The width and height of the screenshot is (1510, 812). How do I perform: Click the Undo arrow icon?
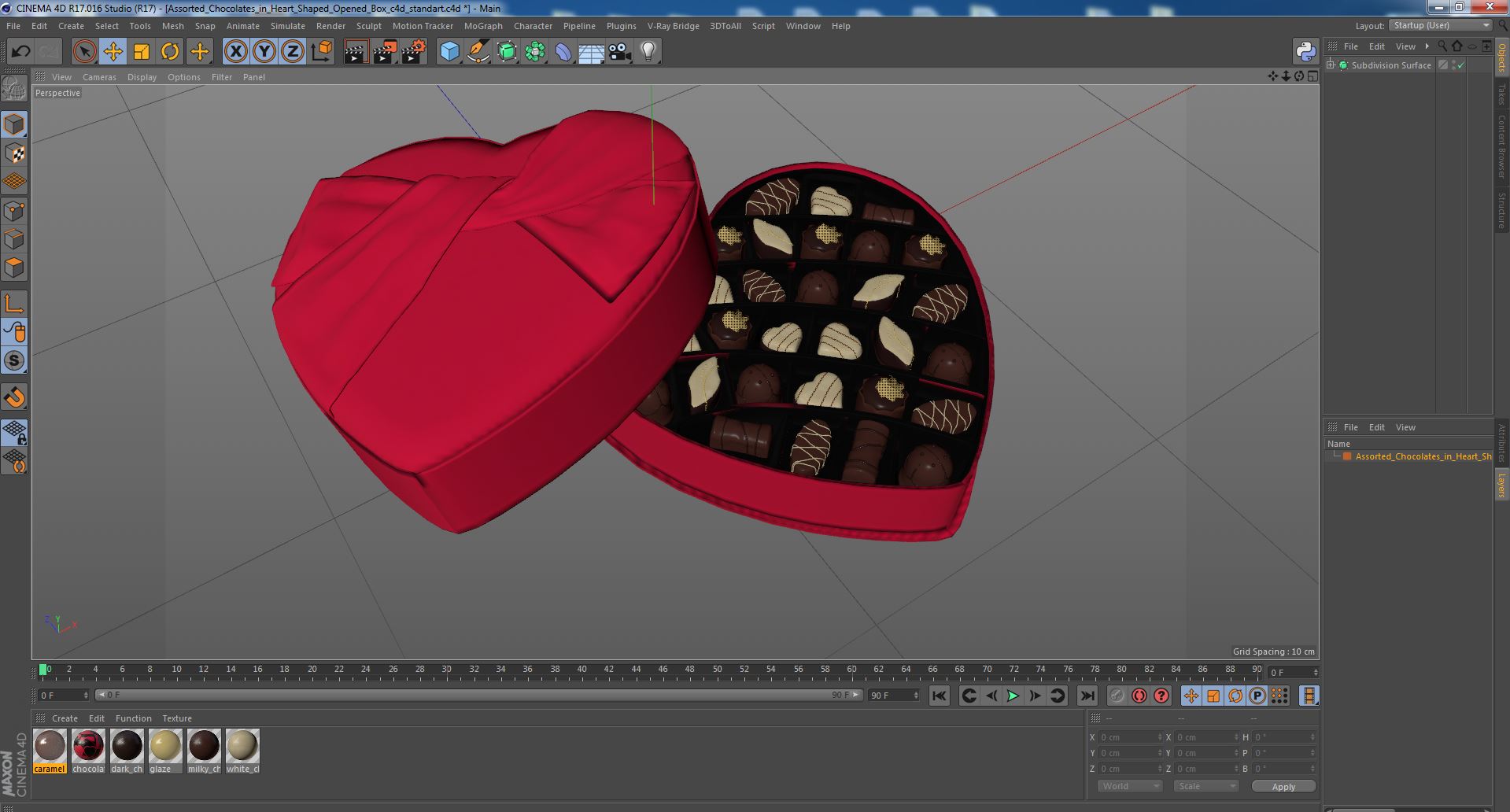[20, 52]
